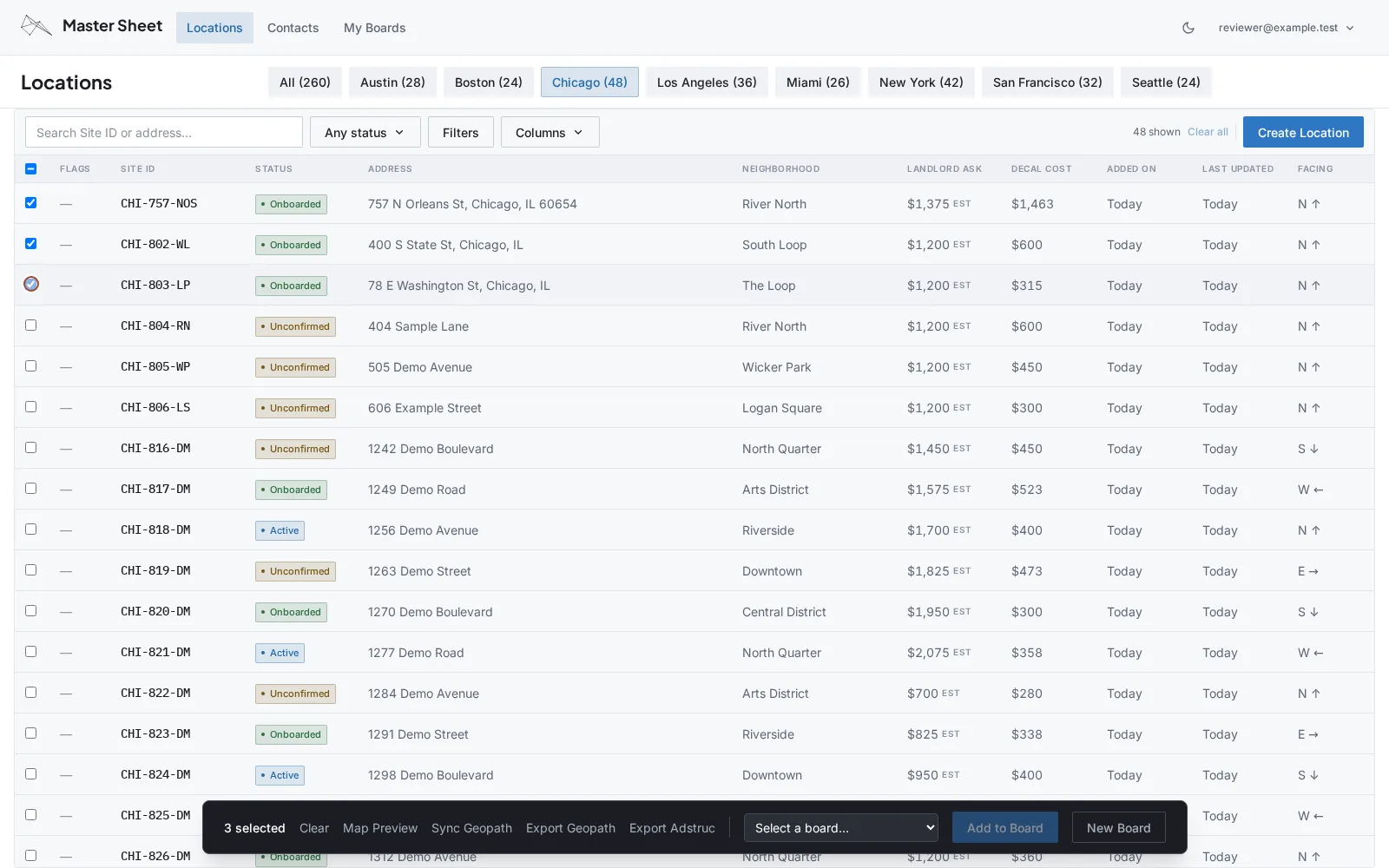
Task: Click Export Adstruc
Action: pos(672,828)
